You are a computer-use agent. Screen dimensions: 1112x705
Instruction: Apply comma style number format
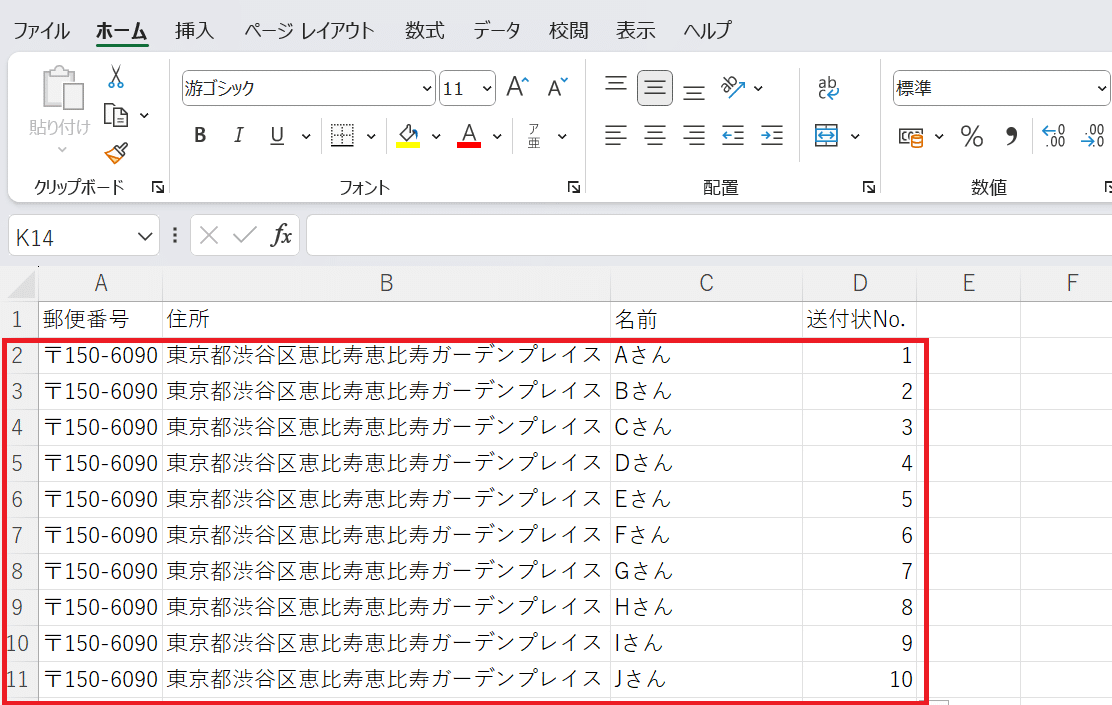pyautogui.click(x=1011, y=135)
